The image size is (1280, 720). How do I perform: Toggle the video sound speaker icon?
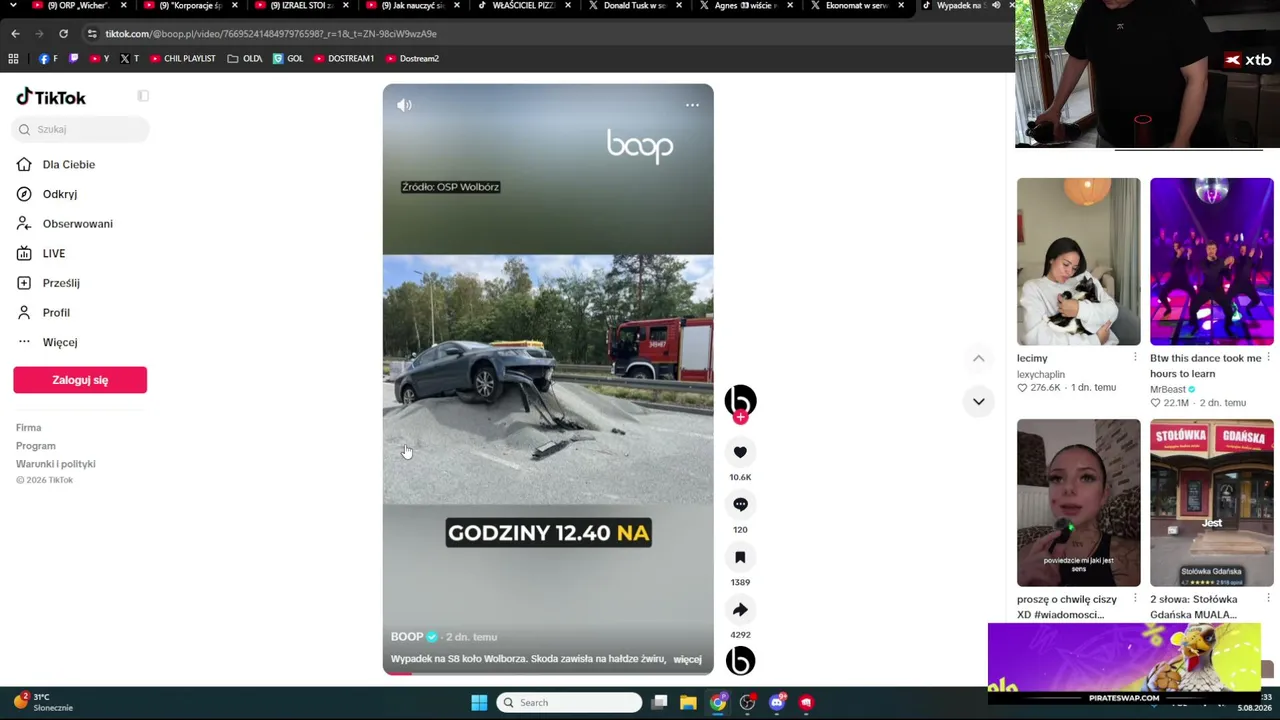[404, 105]
